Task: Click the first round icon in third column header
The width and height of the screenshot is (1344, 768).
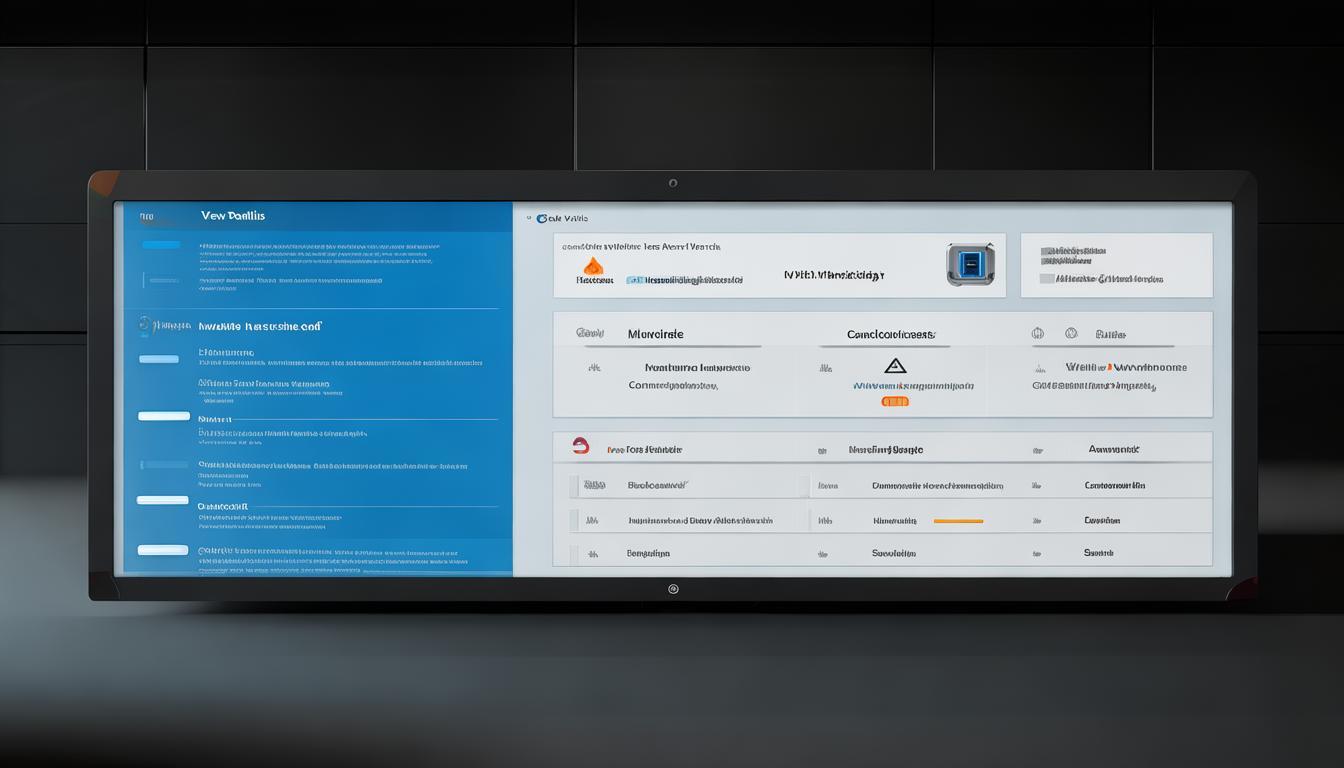Action: pos(1037,334)
